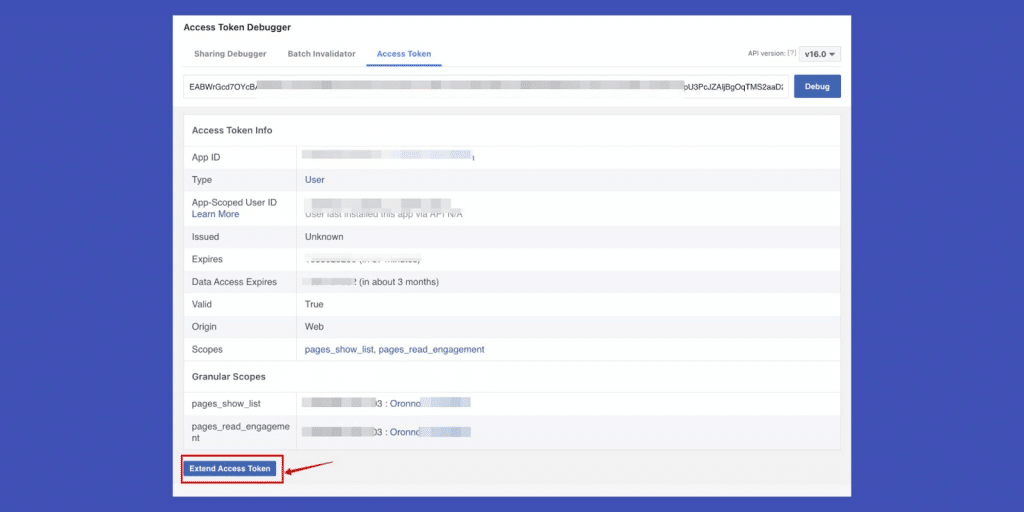Click the API version help [?] link
This screenshot has width=1024, height=512.
[x=792, y=54]
